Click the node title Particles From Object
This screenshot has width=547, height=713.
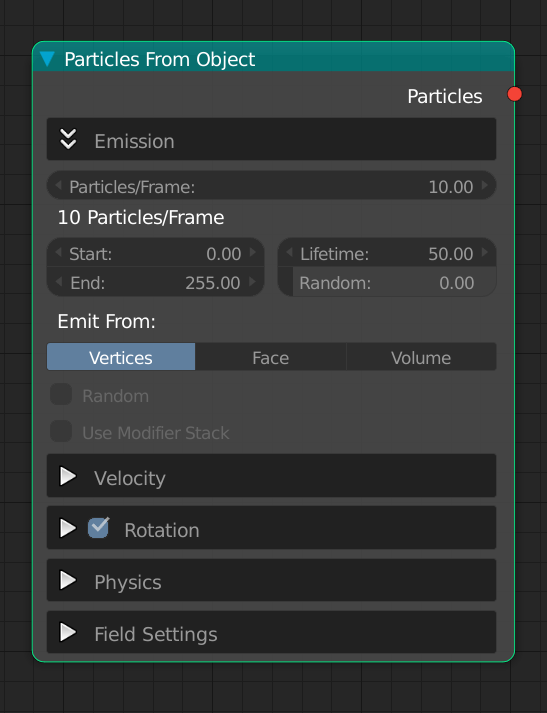pos(160,60)
